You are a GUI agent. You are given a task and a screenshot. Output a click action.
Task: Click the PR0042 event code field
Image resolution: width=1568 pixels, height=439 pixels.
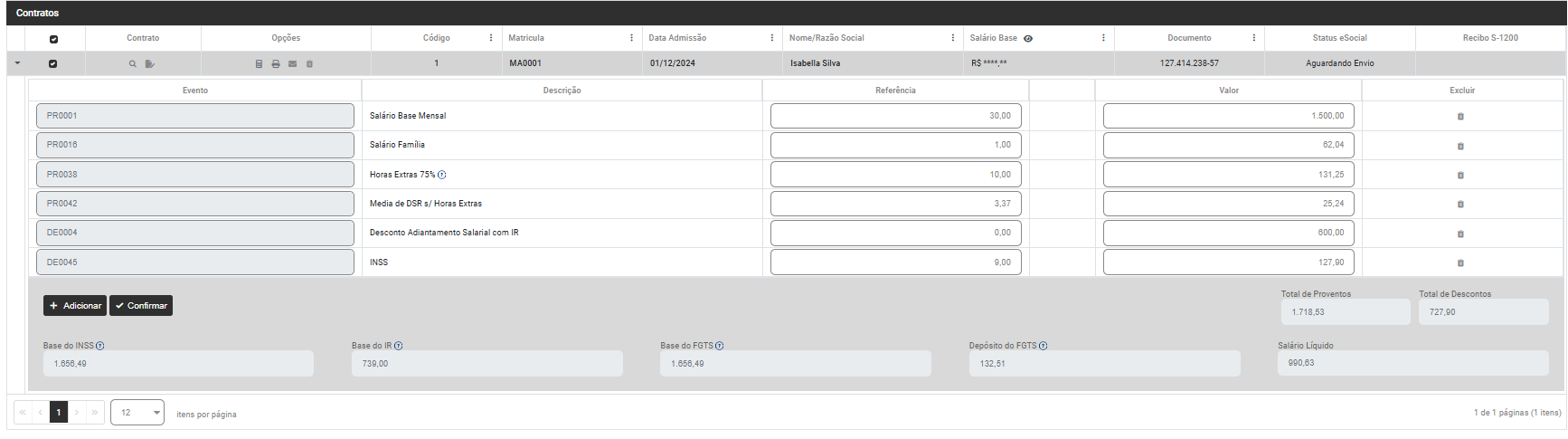pos(195,204)
